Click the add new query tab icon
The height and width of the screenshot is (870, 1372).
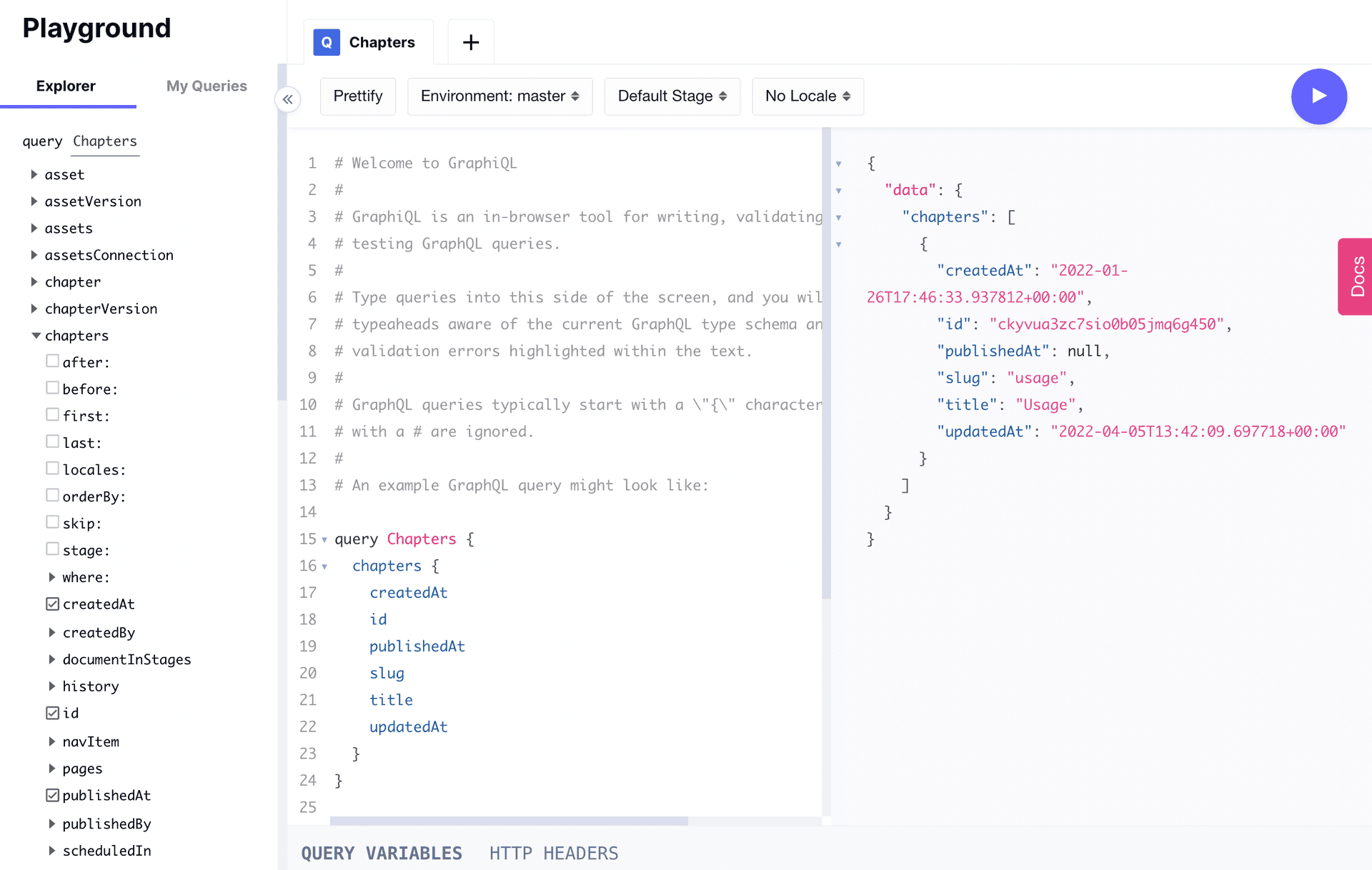(x=469, y=42)
